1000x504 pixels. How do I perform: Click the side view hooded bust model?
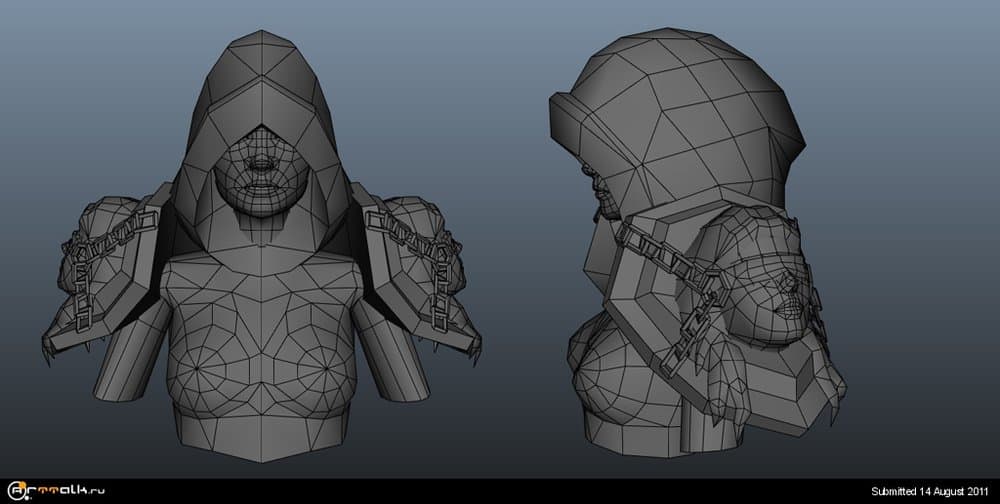(698, 242)
